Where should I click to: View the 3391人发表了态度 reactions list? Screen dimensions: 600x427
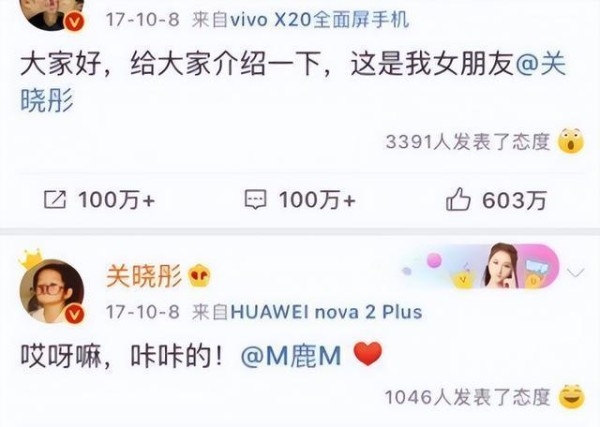468,142
